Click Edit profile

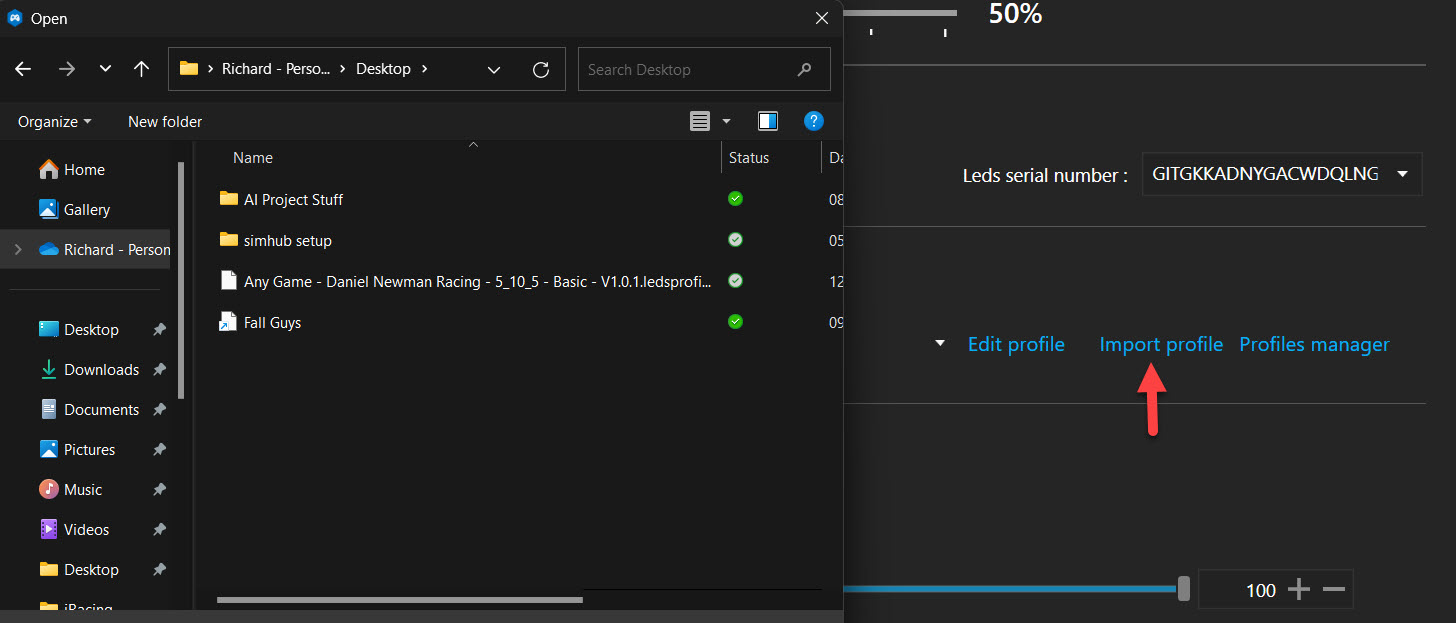[1016, 343]
